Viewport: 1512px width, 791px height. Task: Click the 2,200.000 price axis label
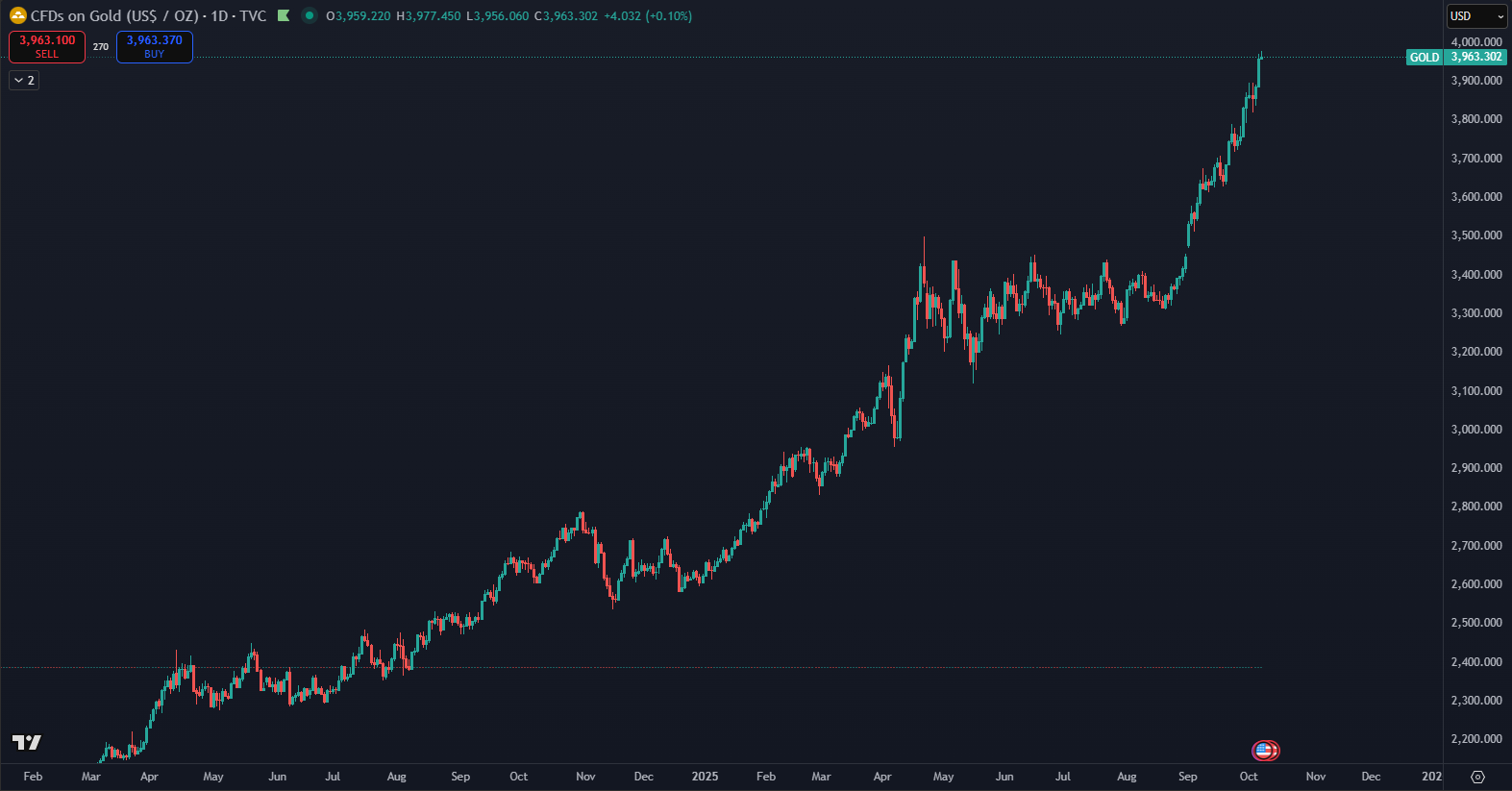pyautogui.click(x=1476, y=739)
